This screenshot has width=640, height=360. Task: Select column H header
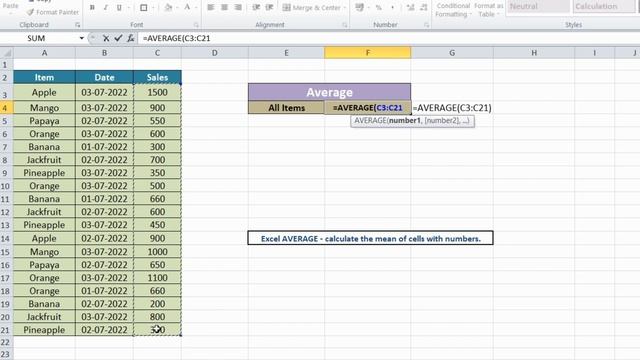coord(533,53)
